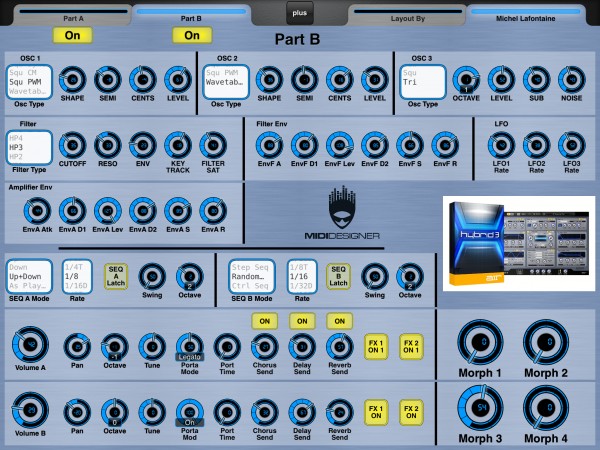Toggle the SEQ A Latch button

click(116, 276)
